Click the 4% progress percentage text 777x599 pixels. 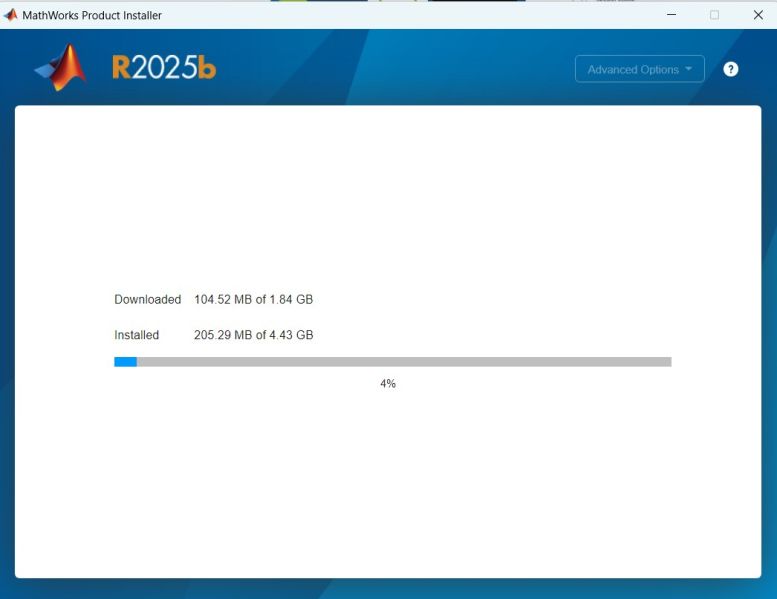388,384
